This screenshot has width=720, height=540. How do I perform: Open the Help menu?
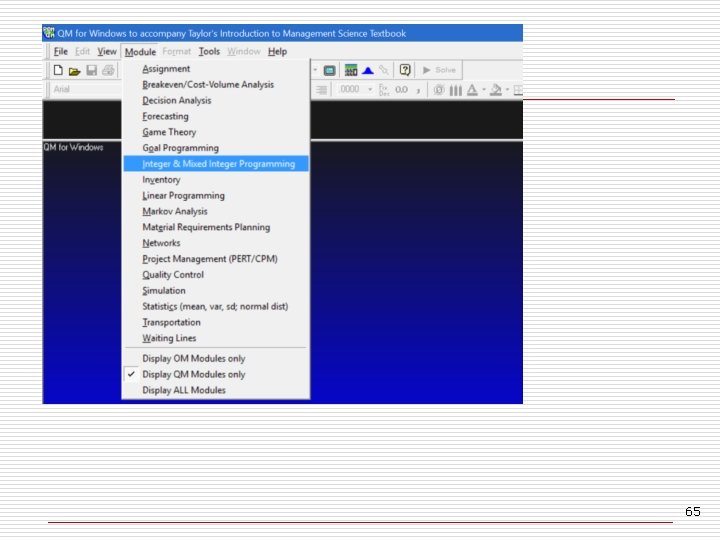click(277, 51)
